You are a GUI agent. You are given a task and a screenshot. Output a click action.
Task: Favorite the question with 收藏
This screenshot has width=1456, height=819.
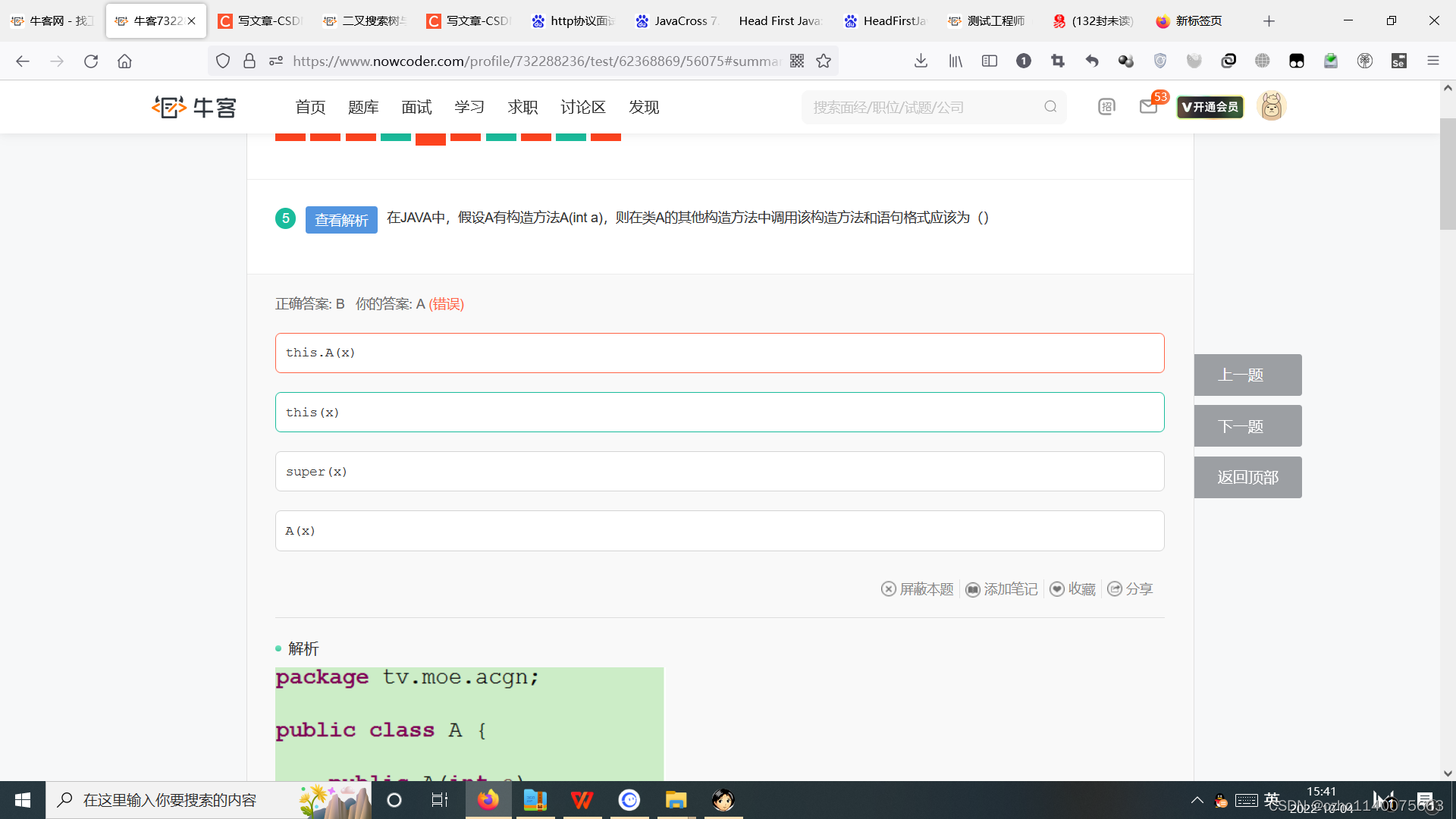click(x=1073, y=589)
